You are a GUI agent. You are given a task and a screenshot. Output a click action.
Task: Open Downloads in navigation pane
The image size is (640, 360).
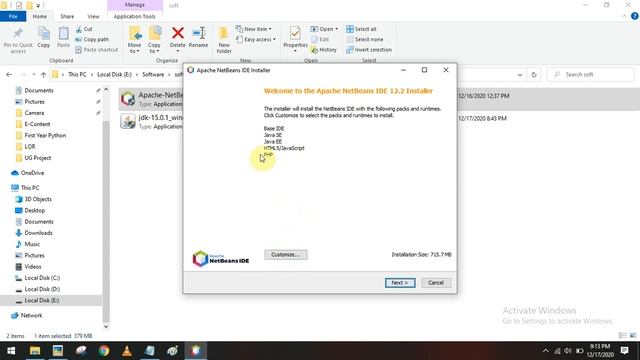coord(38,233)
